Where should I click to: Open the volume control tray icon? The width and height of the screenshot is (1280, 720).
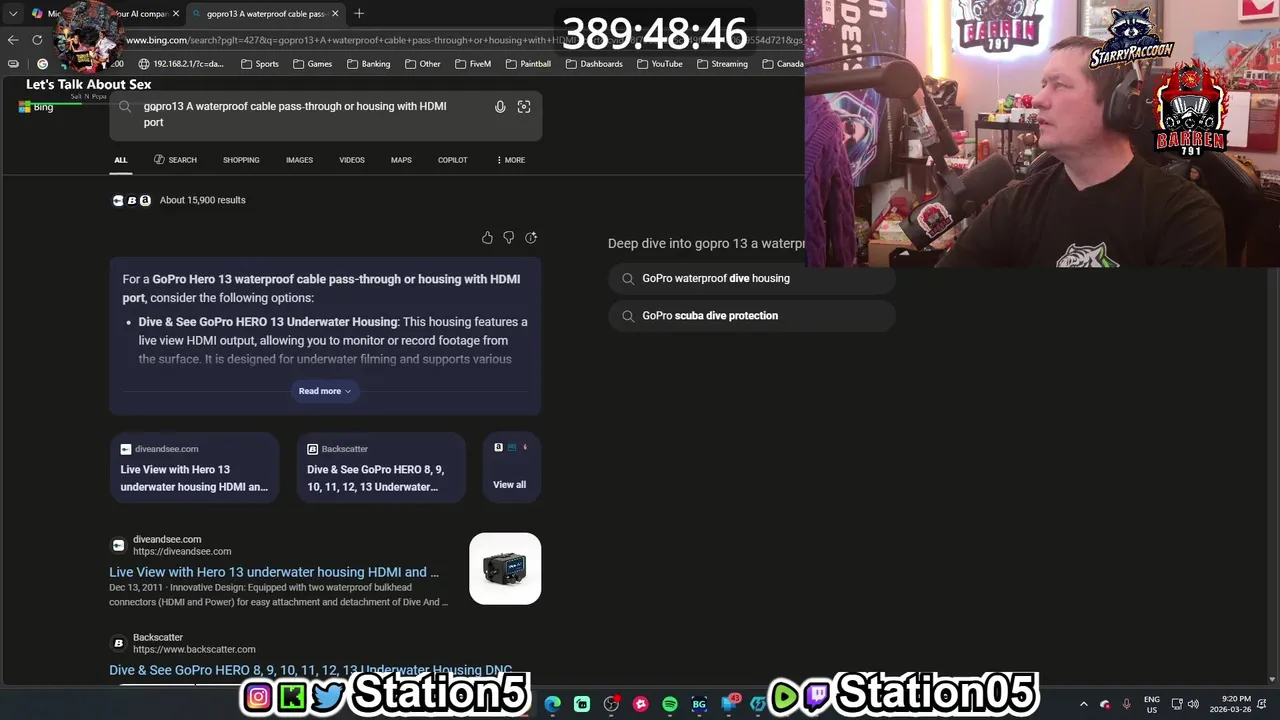point(1193,704)
